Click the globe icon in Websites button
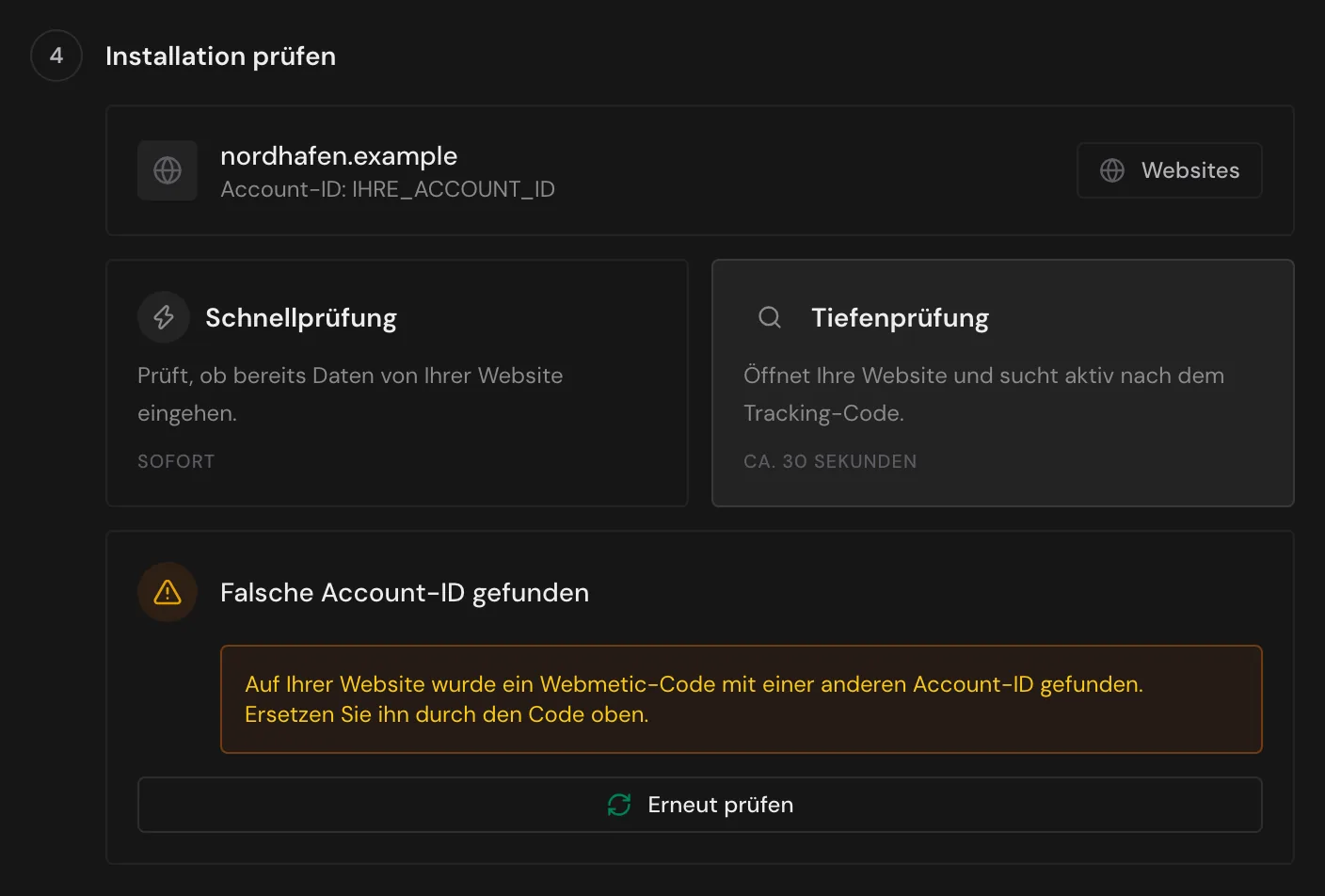The image size is (1325, 896). coord(1112,170)
